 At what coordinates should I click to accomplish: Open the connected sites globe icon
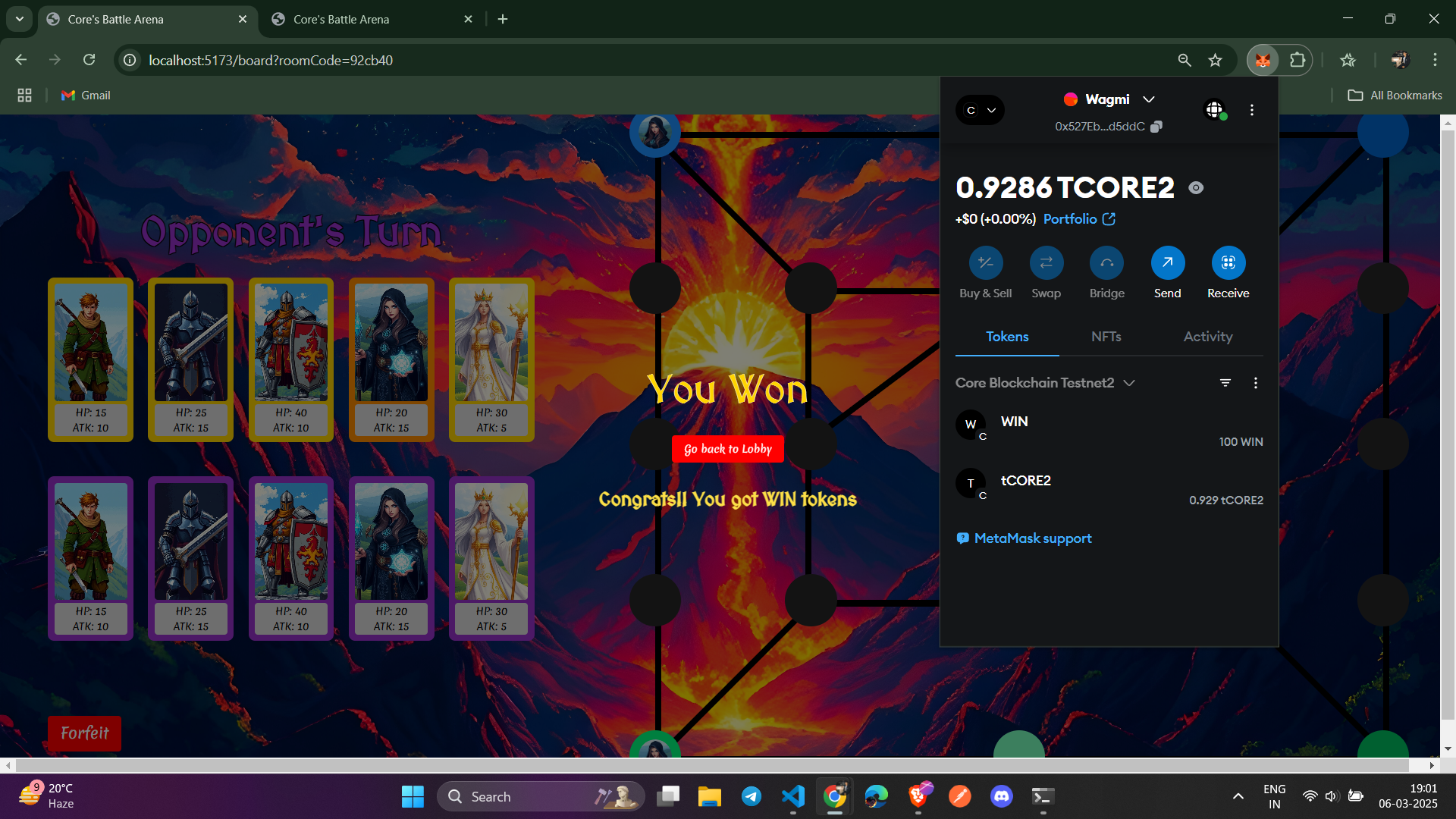(1215, 110)
